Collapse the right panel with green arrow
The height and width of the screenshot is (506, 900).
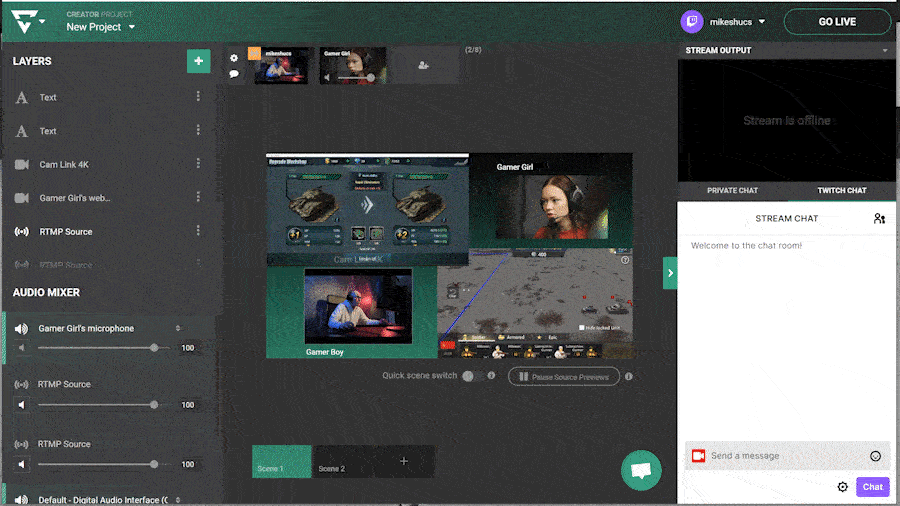coord(670,273)
